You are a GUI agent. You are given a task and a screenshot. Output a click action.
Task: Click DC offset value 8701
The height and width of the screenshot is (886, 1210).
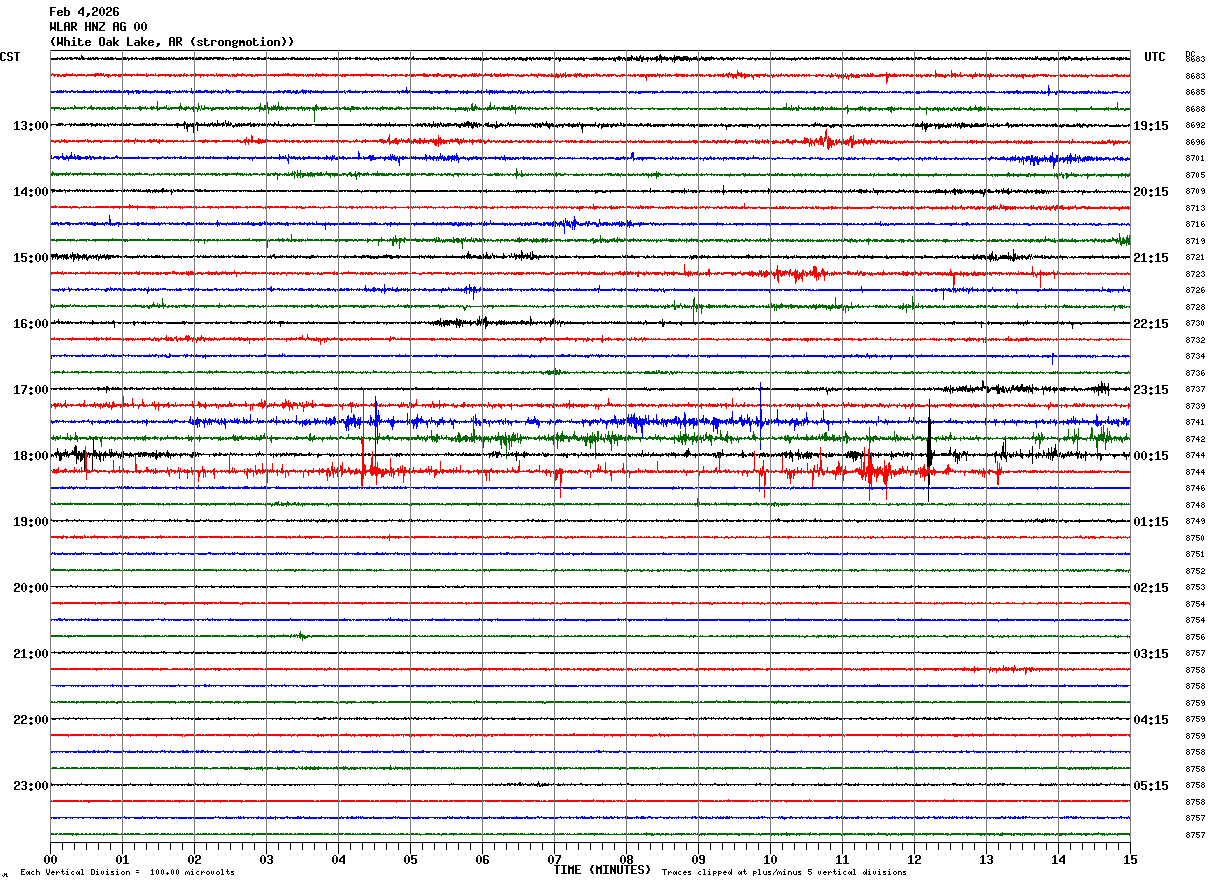1195,159
